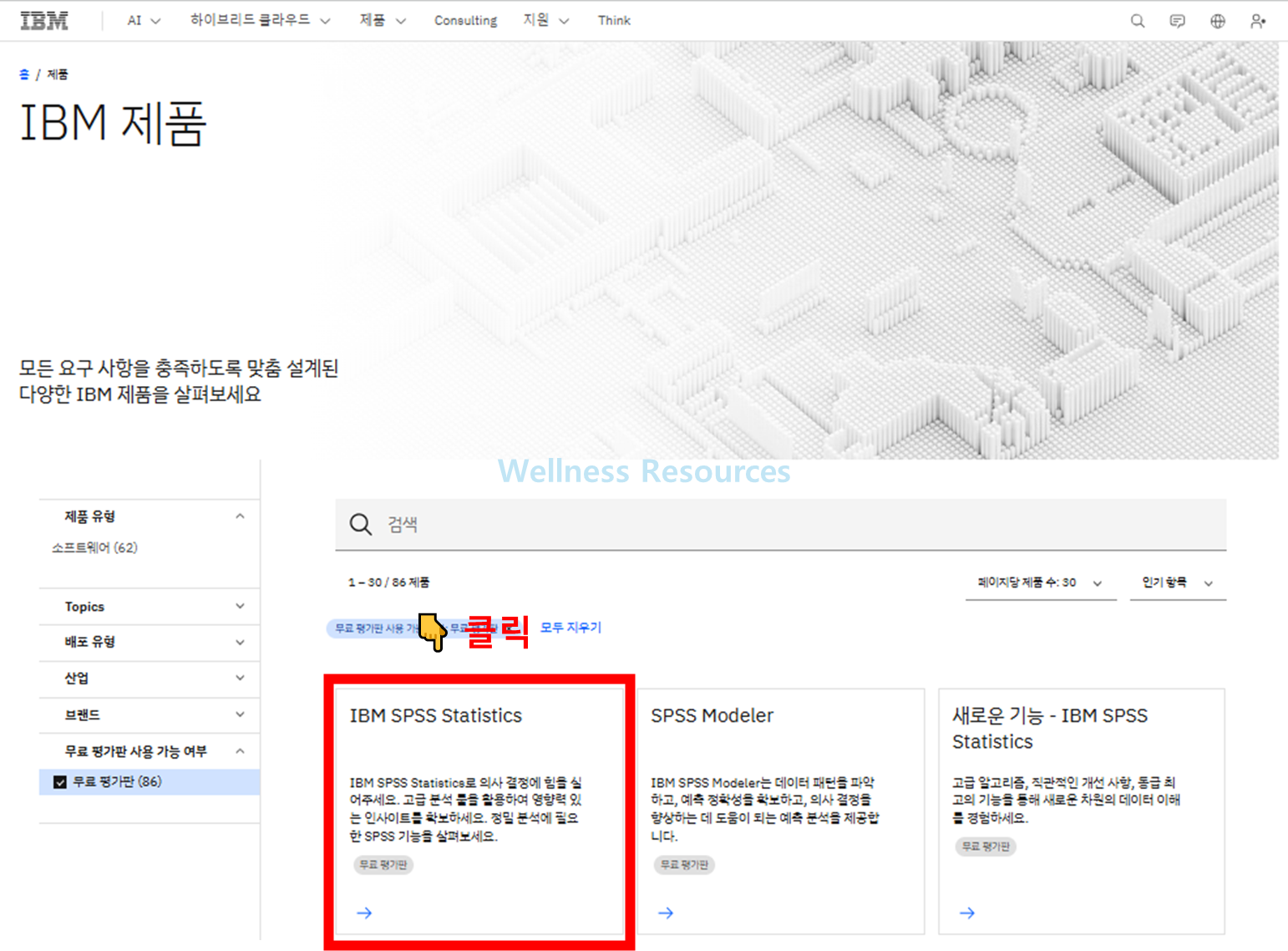Open the 새로운 기능 - IBM SPSS Statistics card title
1288x951 pixels.
click(x=1050, y=728)
